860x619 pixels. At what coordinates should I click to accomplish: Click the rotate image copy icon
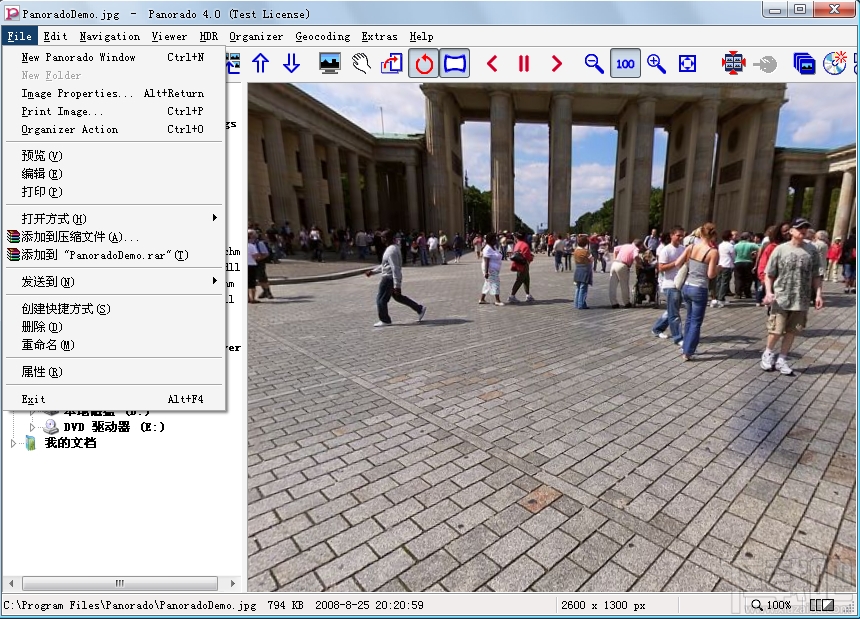coord(392,64)
